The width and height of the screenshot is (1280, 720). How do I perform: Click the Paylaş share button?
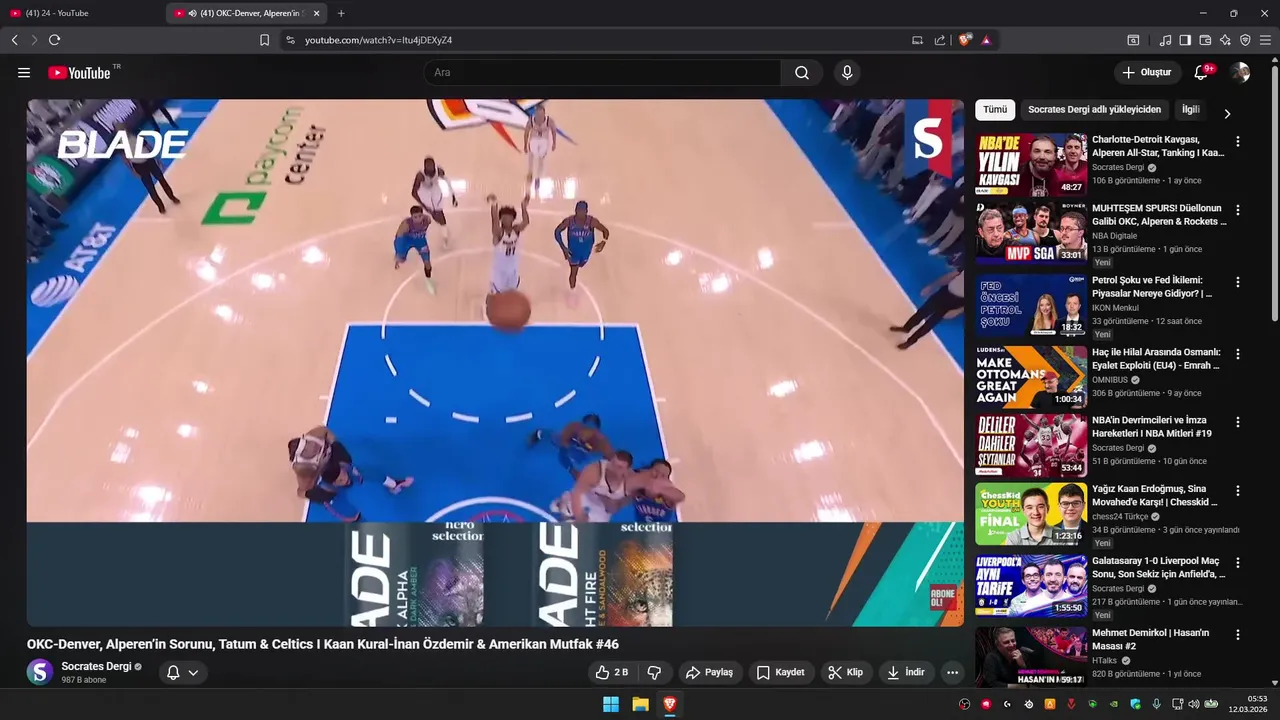(x=711, y=673)
